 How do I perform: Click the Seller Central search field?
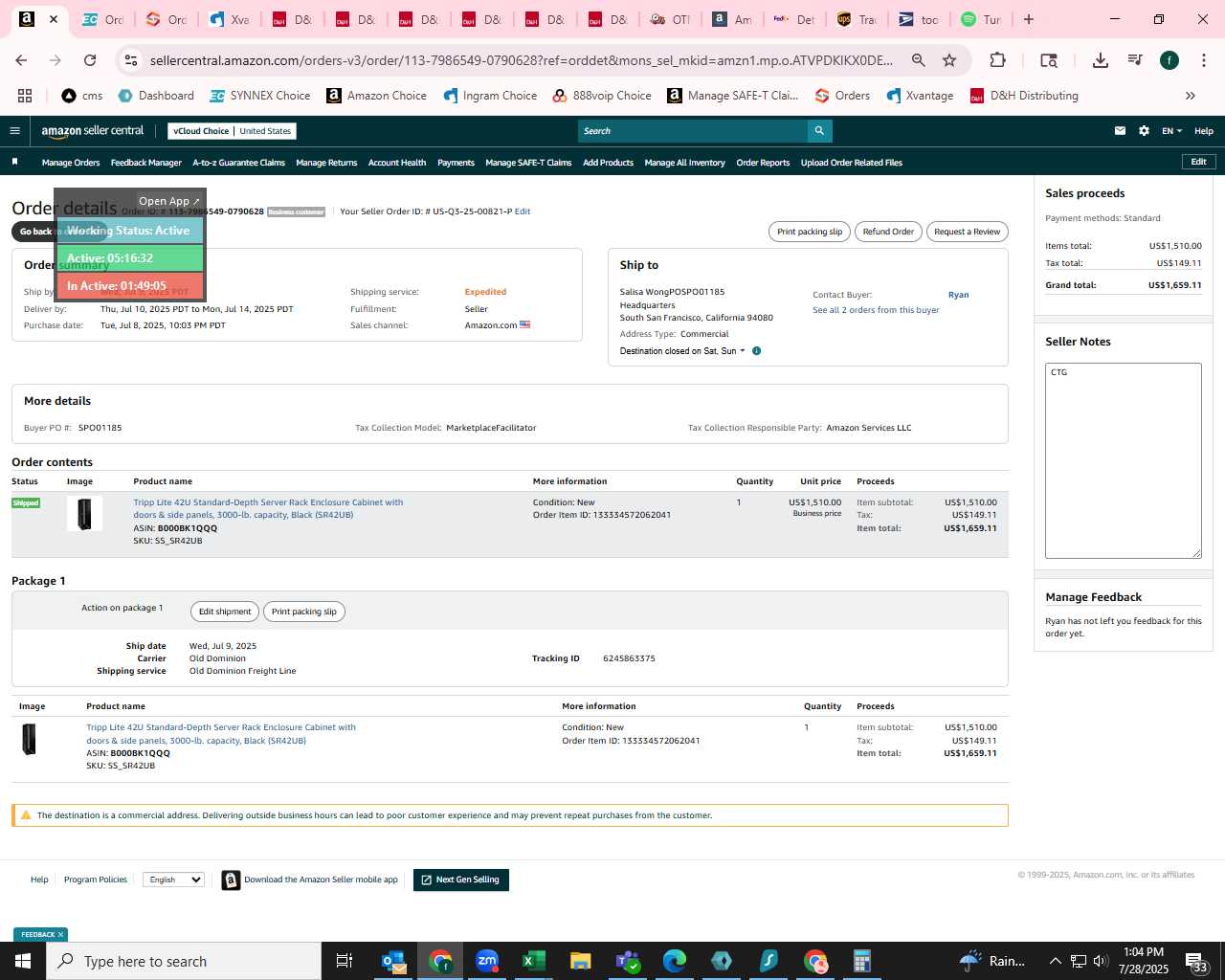coord(693,131)
